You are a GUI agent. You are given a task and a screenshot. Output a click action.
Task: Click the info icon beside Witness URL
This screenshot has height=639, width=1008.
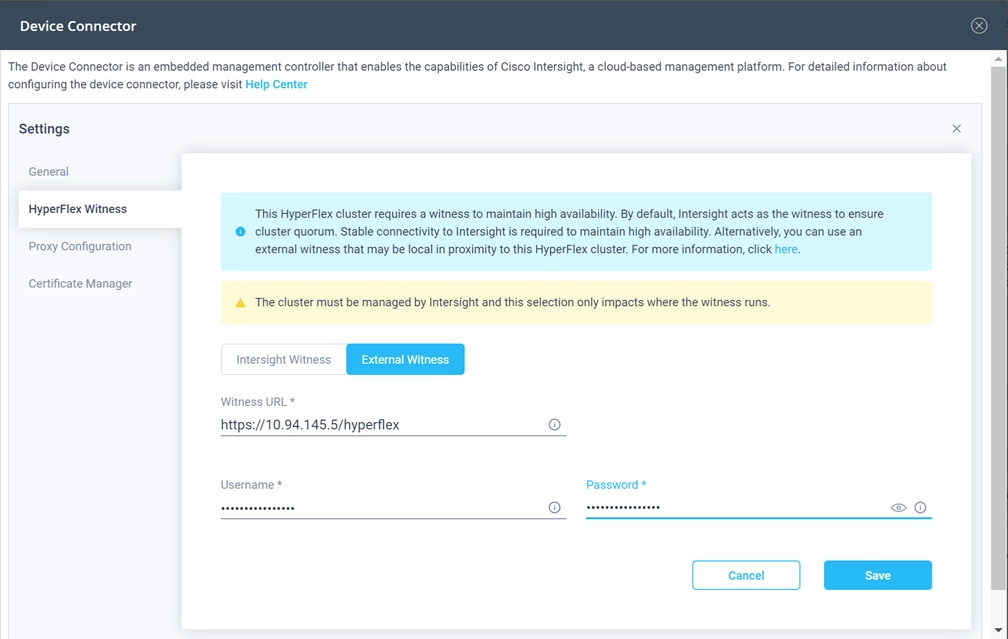tap(554, 424)
